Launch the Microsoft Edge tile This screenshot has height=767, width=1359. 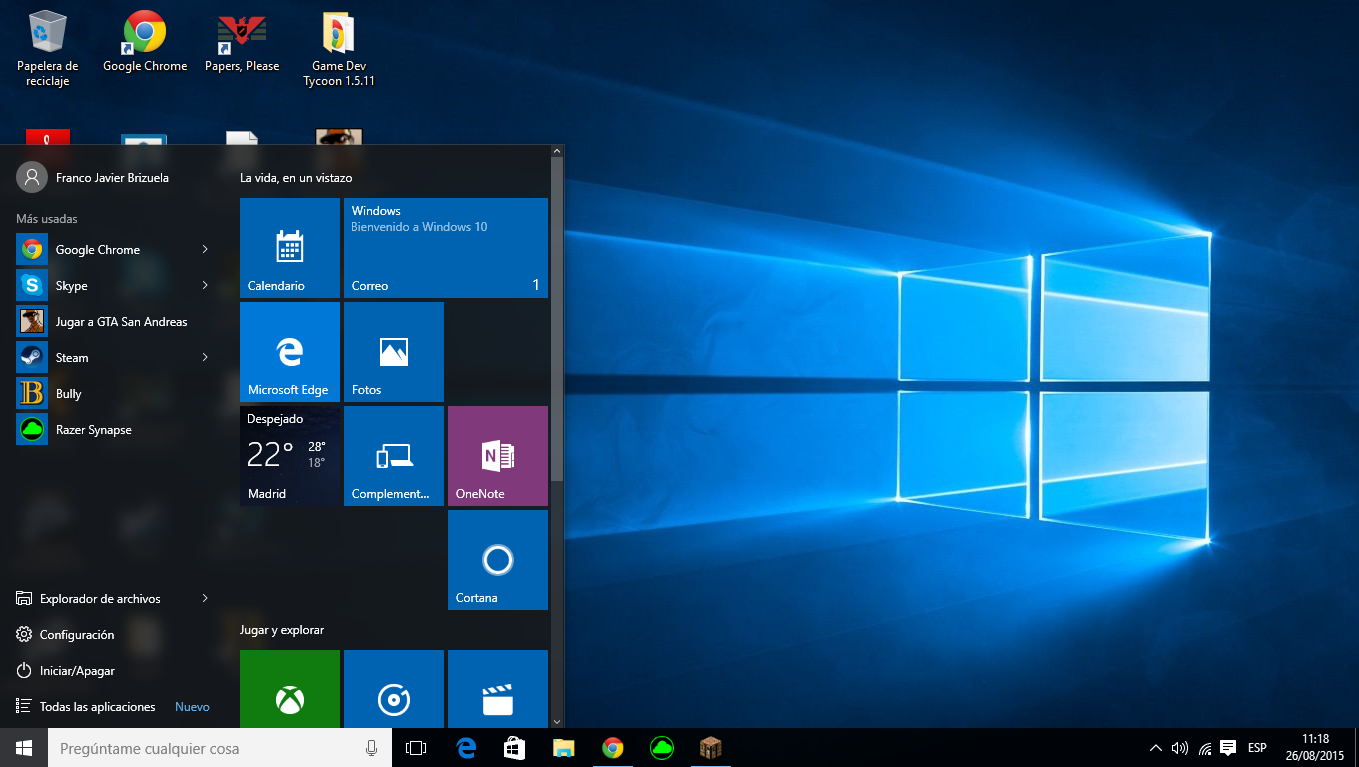coord(290,352)
